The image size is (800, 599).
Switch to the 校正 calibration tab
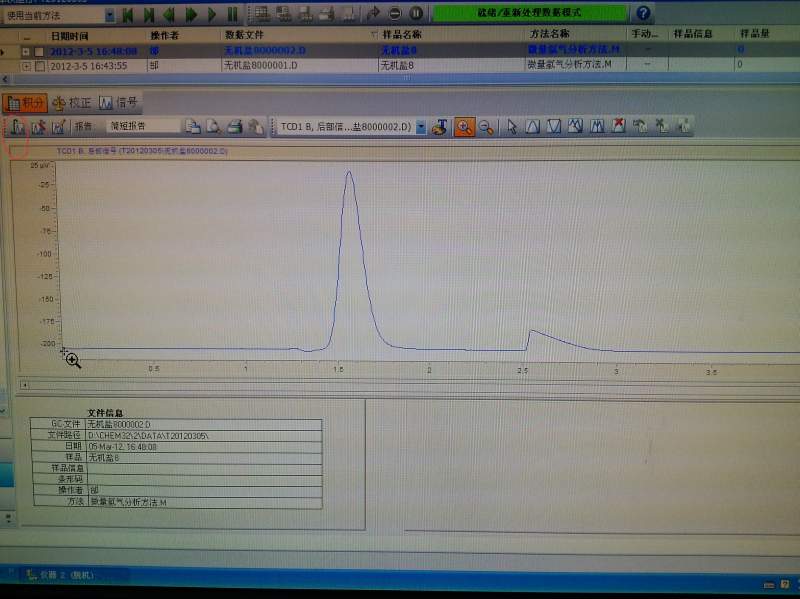pyautogui.click(x=72, y=103)
